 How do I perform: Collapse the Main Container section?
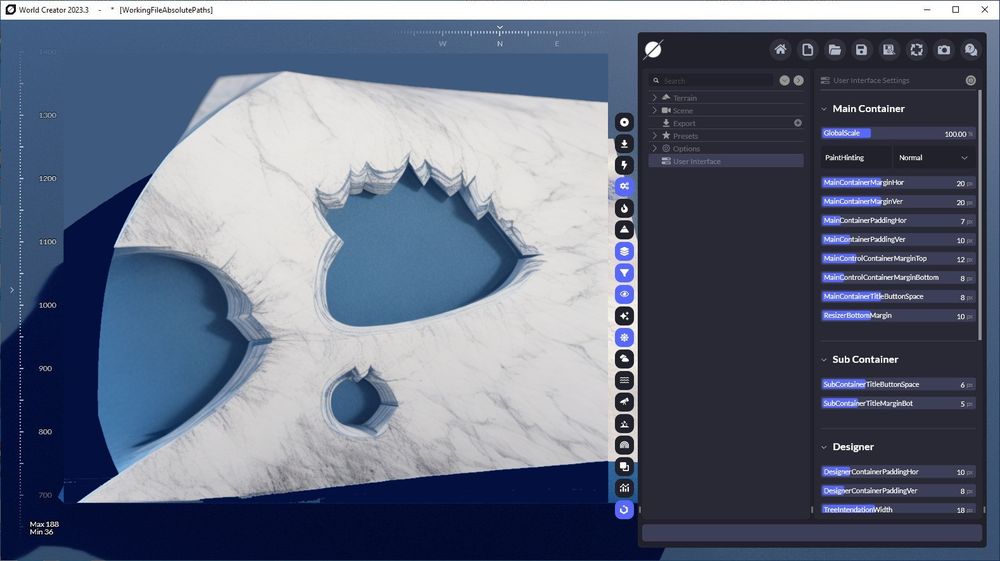click(824, 109)
